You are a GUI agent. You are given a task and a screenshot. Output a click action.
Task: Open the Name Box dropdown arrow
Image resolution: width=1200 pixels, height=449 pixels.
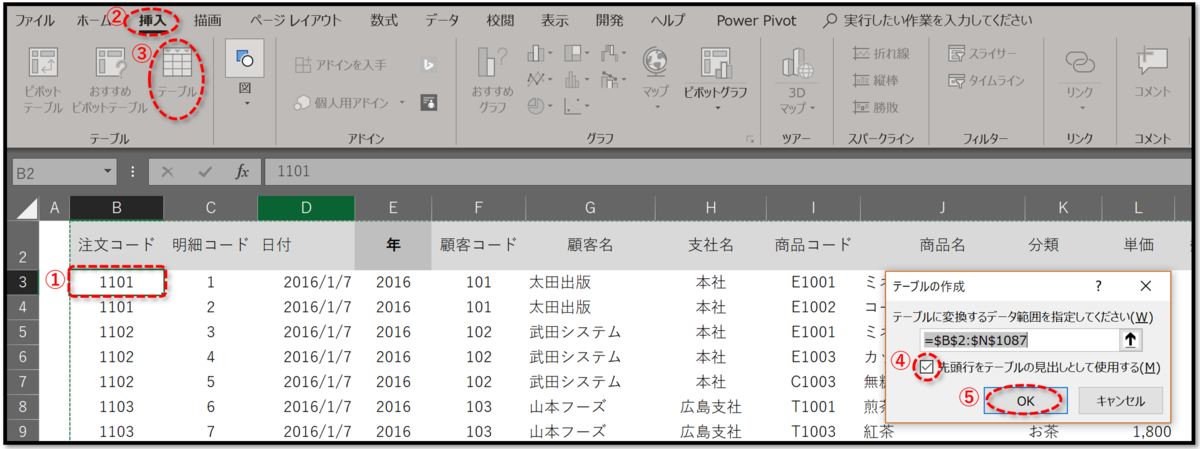pos(107,172)
